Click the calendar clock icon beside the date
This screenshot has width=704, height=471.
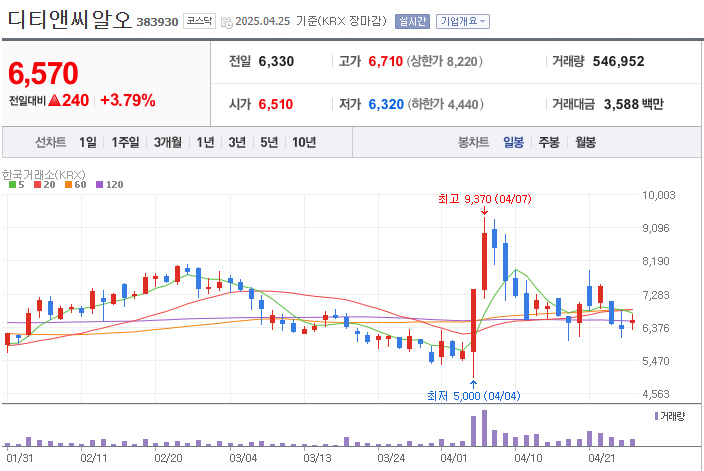click(227, 22)
